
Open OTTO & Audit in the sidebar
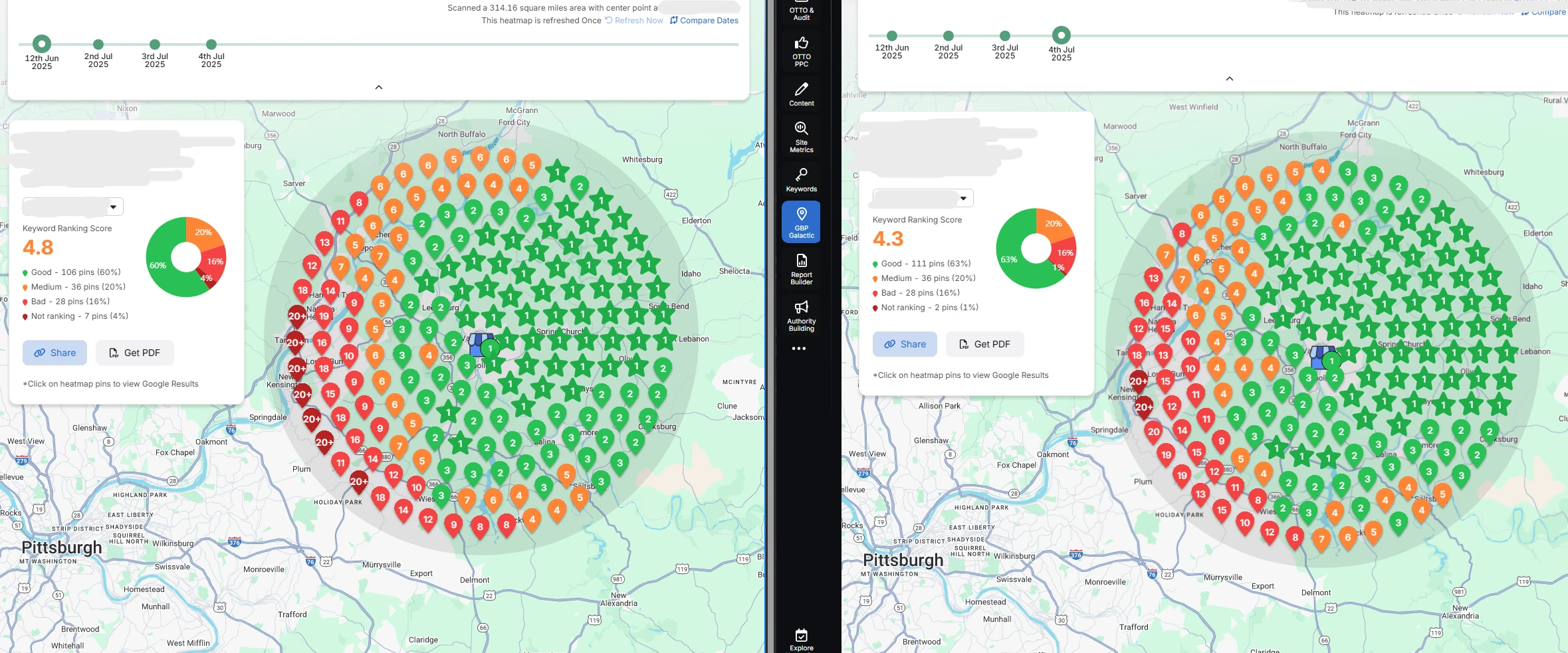coord(802,11)
